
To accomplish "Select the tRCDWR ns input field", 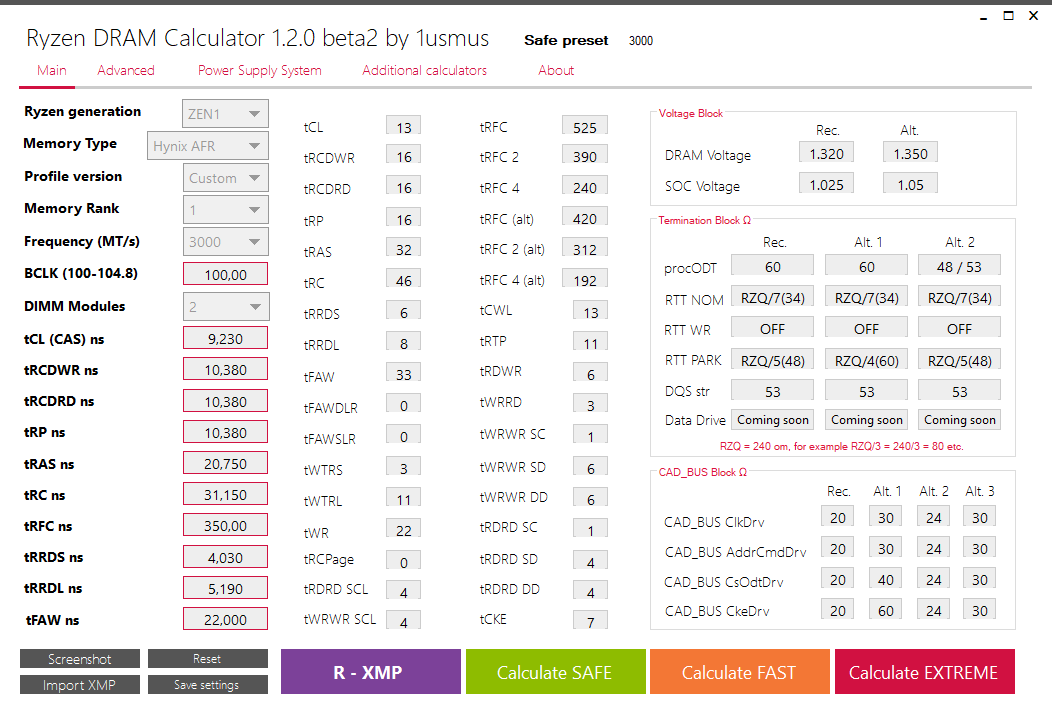I will click(225, 369).
